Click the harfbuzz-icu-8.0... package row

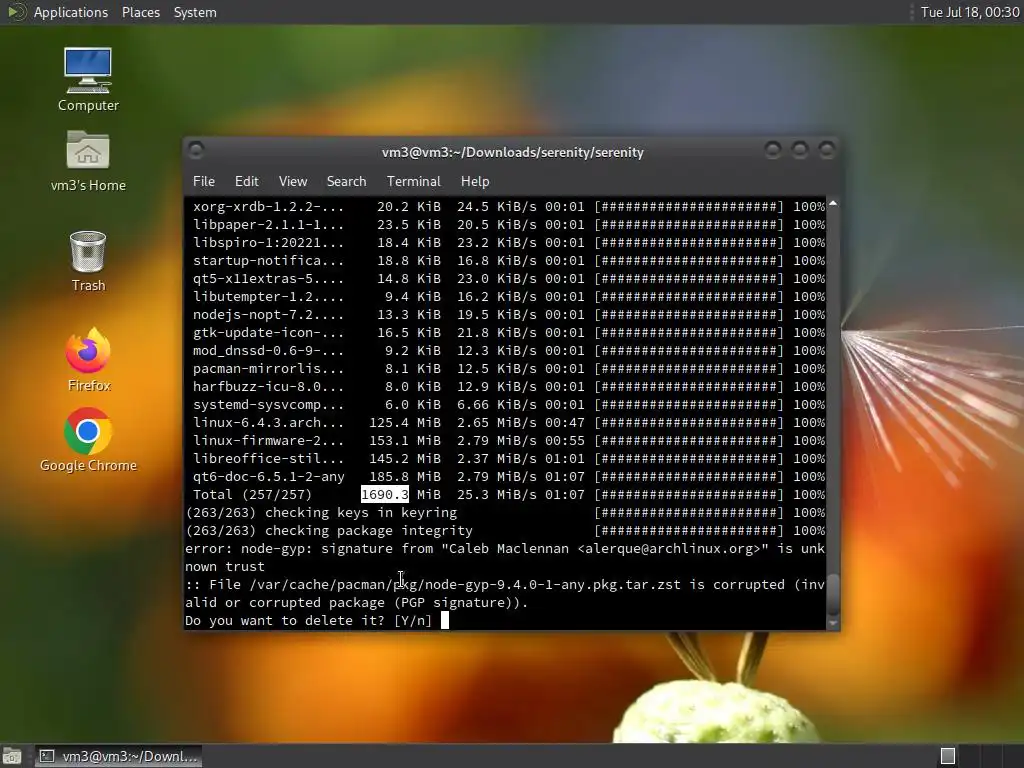(x=508, y=387)
